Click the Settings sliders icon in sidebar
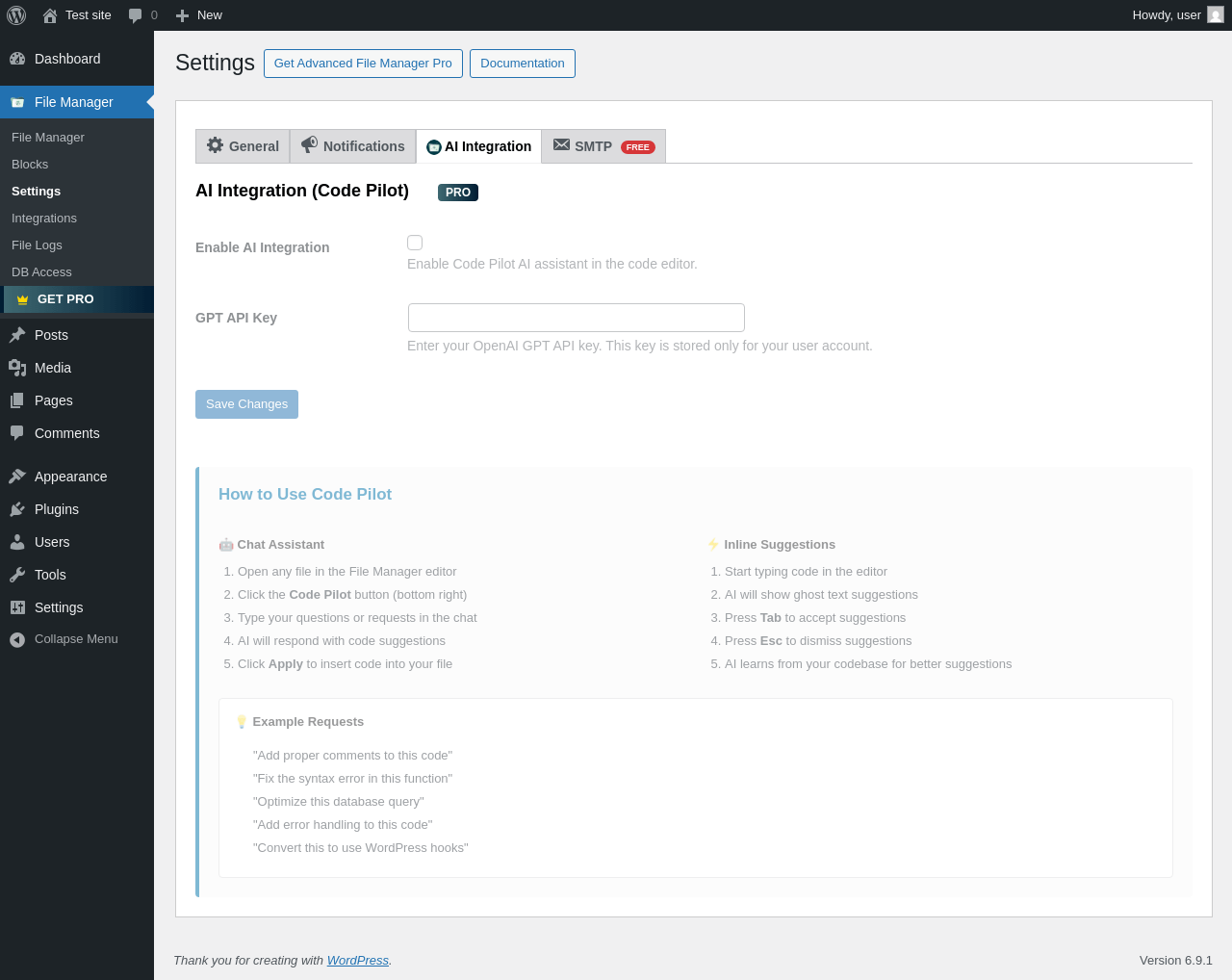Viewport: 1232px width, 980px height. click(17, 607)
